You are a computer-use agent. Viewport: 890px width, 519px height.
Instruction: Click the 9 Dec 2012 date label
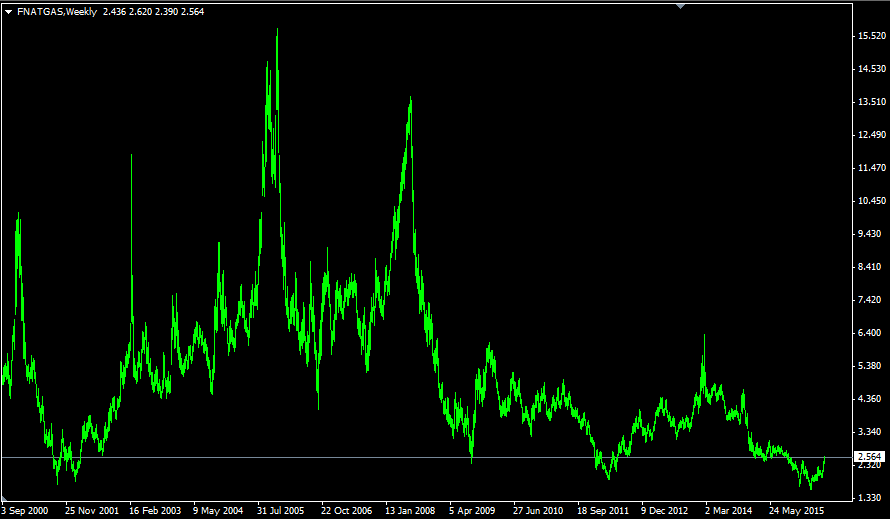[x=665, y=510]
